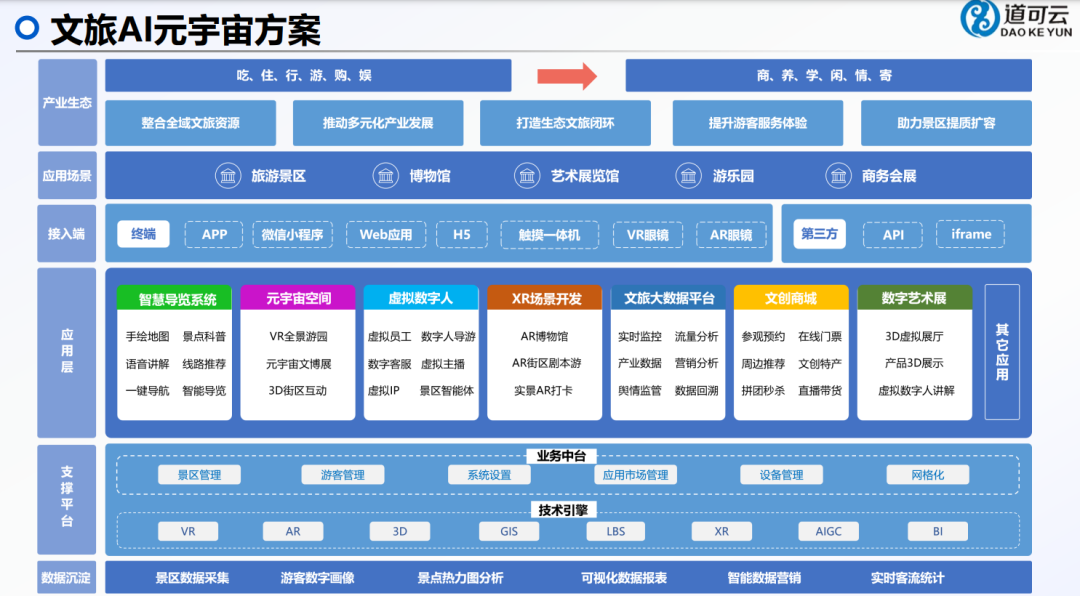Open the 数字艺术展 card header
Viewport: 1080px width, 596px height.
[x=915, y=298]
